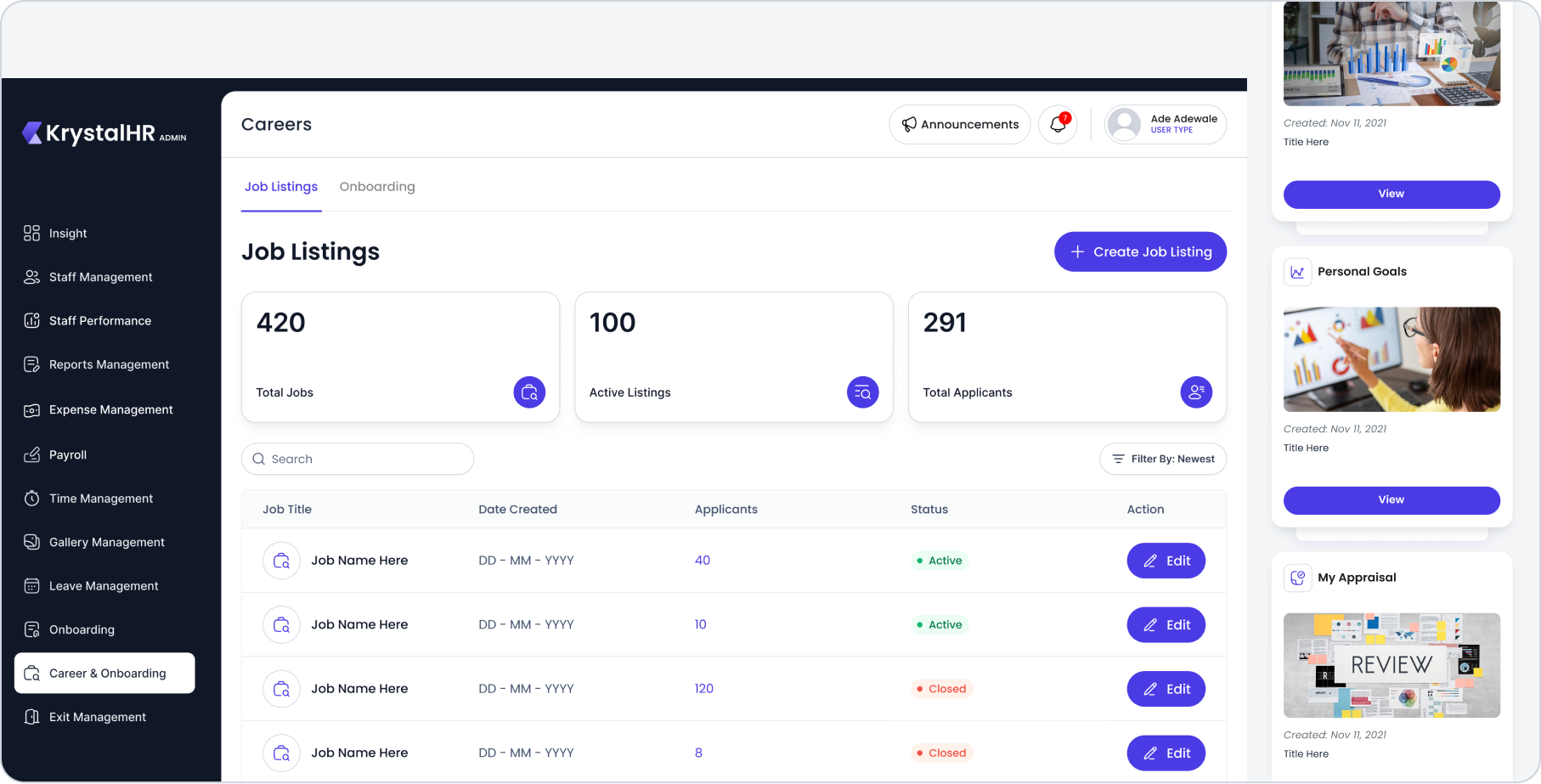Click the KrystalHR logo
1541x784 pixels.
[x=104, y=133]
